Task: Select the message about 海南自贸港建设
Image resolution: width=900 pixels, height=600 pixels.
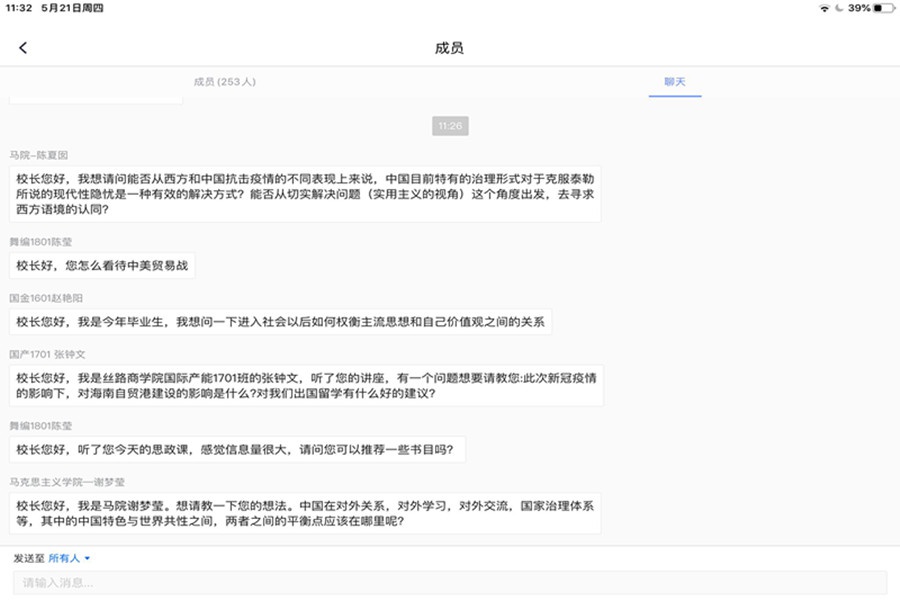Action: point(306,386)
